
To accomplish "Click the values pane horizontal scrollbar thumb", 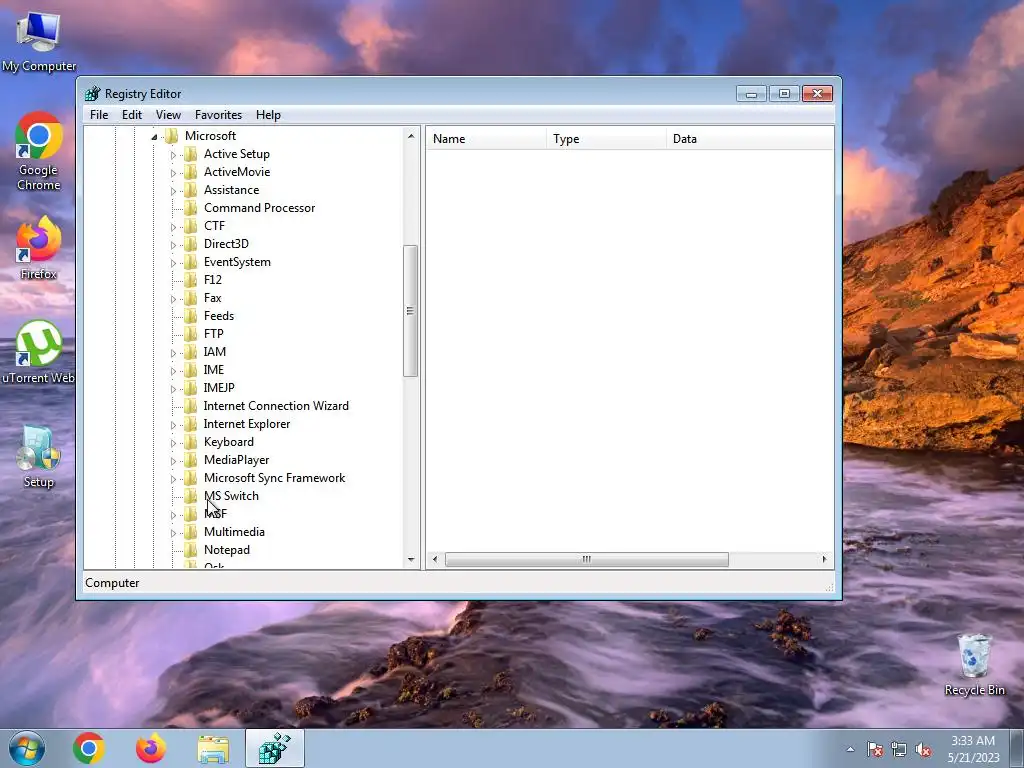I will click(x=586, y=559).
